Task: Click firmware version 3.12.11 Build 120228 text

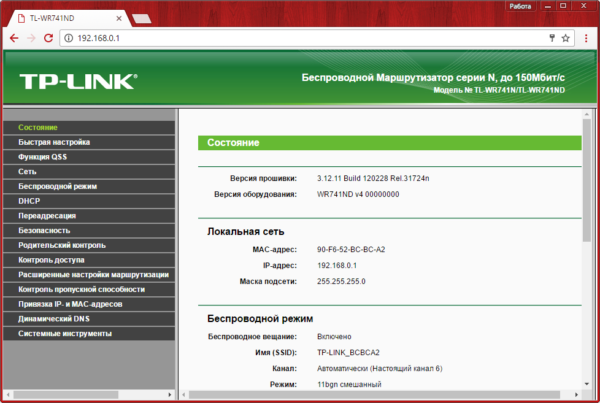Action: 373,178
